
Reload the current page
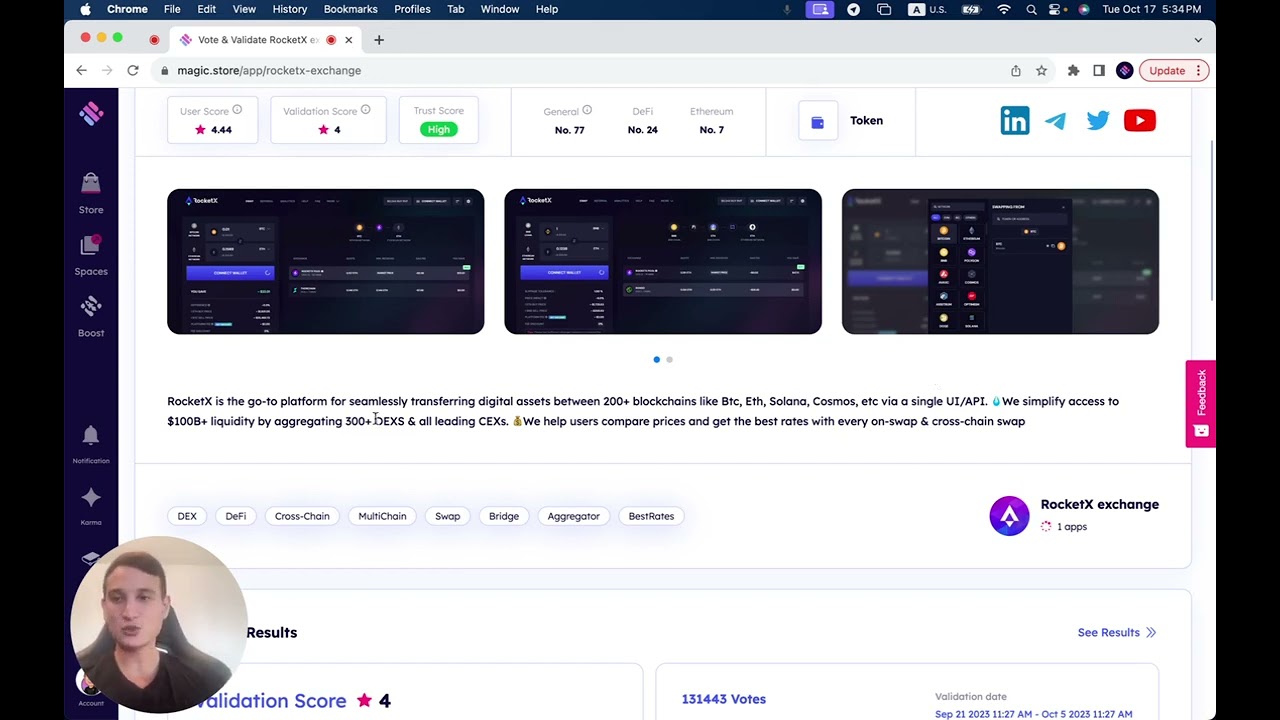[x=133, y=70]
